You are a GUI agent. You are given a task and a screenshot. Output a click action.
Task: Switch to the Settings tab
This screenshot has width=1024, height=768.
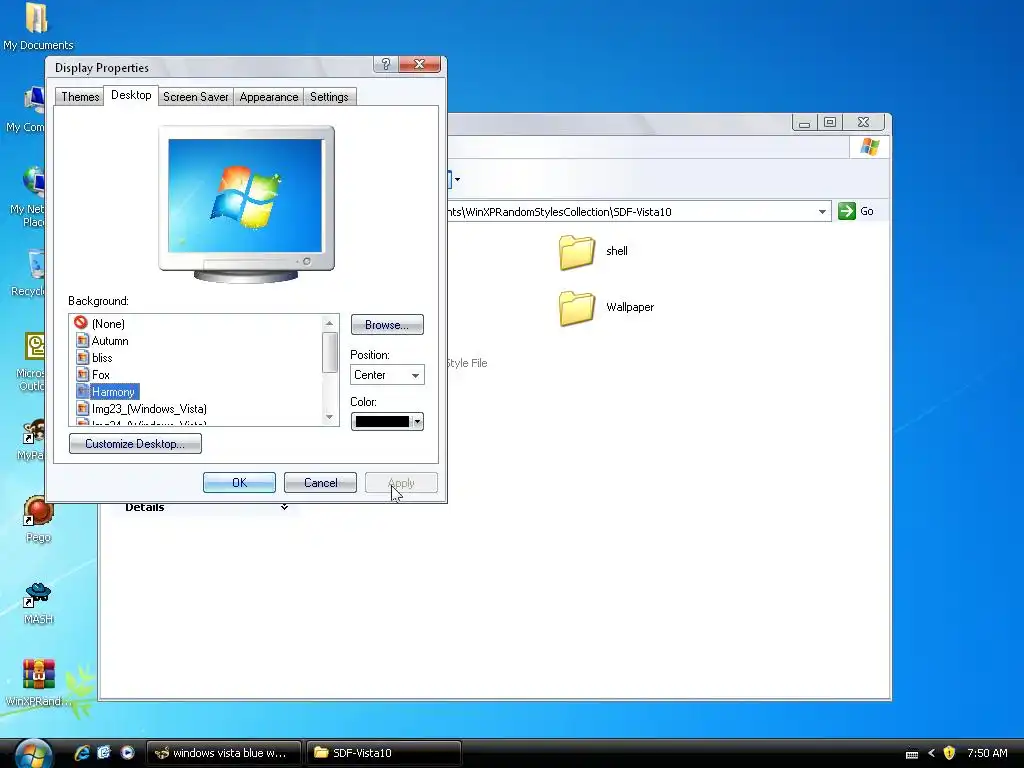(329, 97)
